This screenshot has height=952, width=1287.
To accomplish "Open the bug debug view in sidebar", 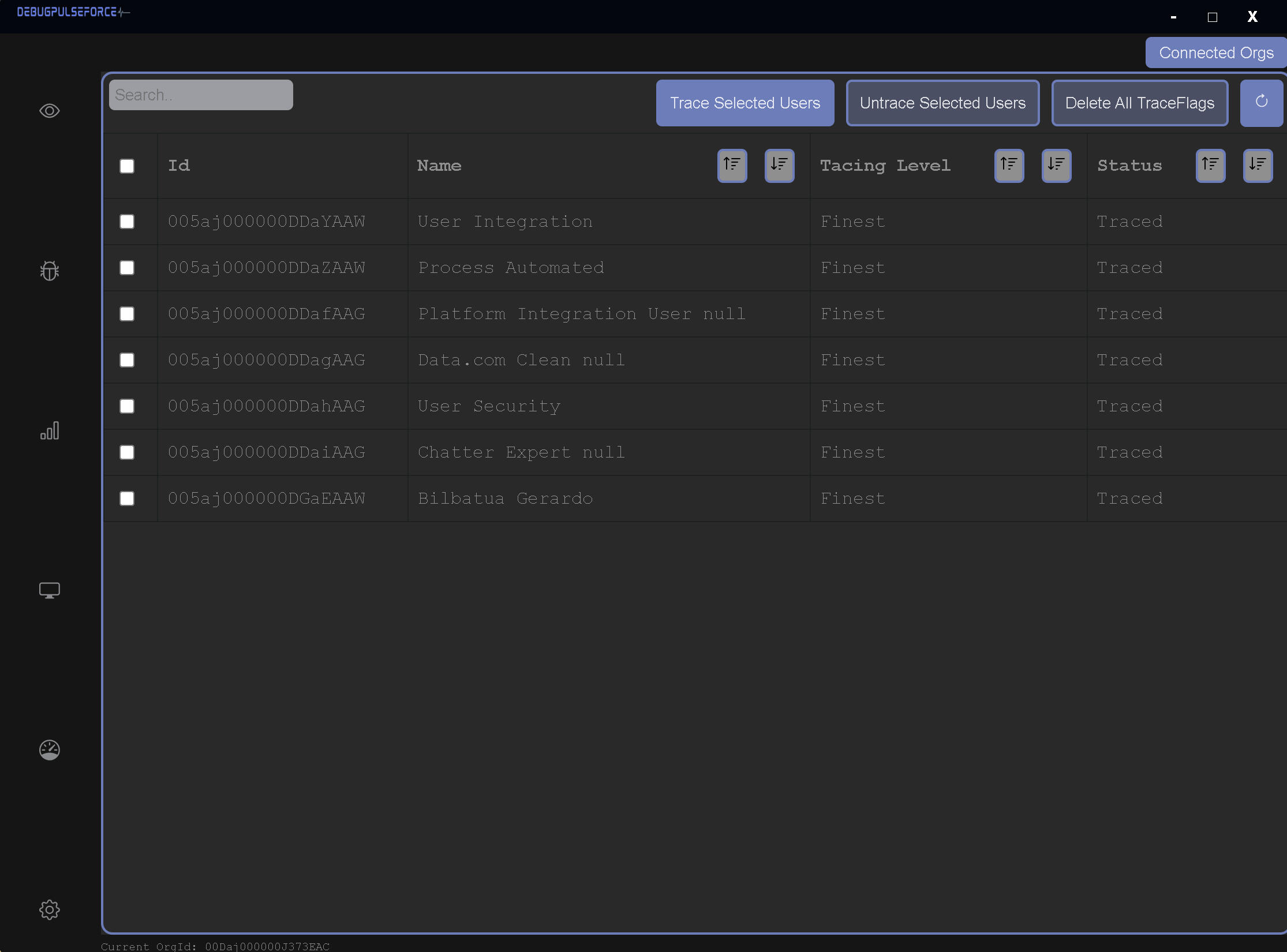I will (50, 271).
